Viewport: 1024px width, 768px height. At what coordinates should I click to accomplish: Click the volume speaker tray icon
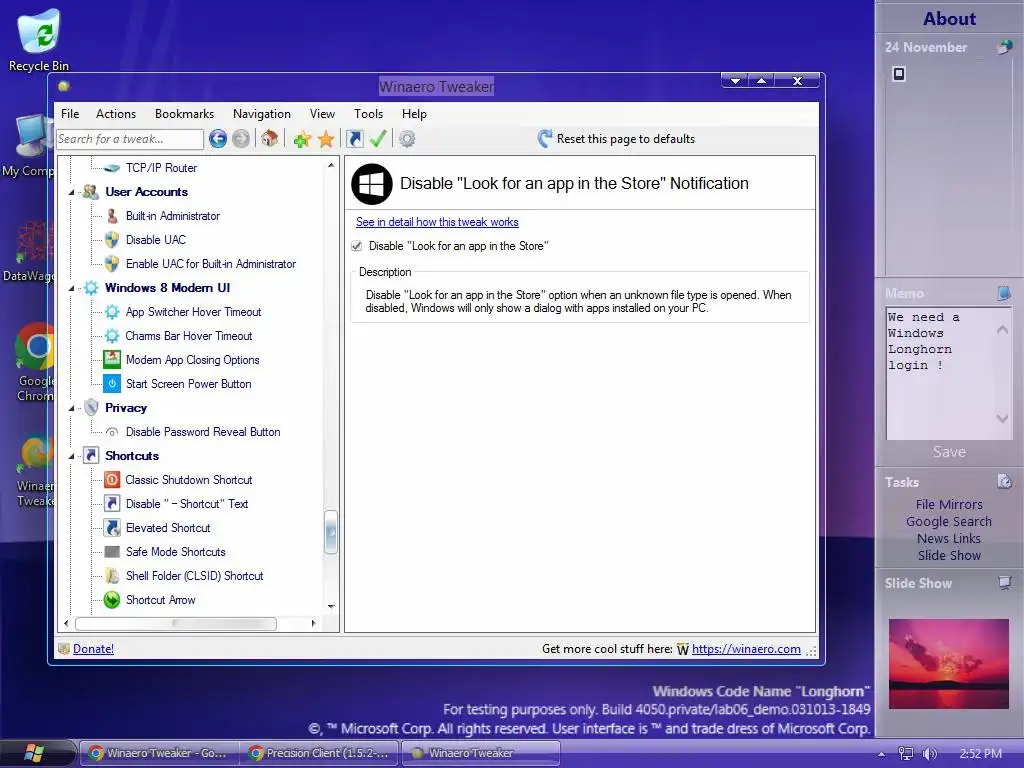(x=929, y=754)
